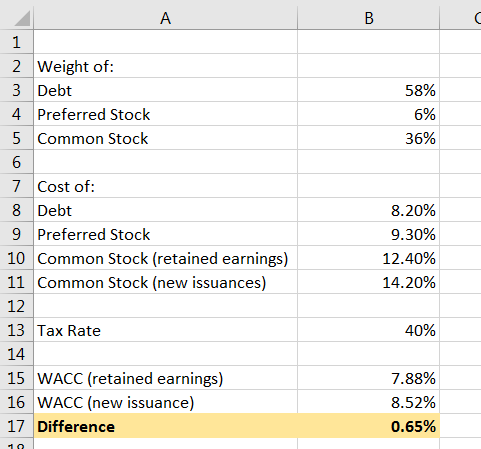This screenshot has width=481, height=449.
Task: Select column B header
Action: point(369,18)
